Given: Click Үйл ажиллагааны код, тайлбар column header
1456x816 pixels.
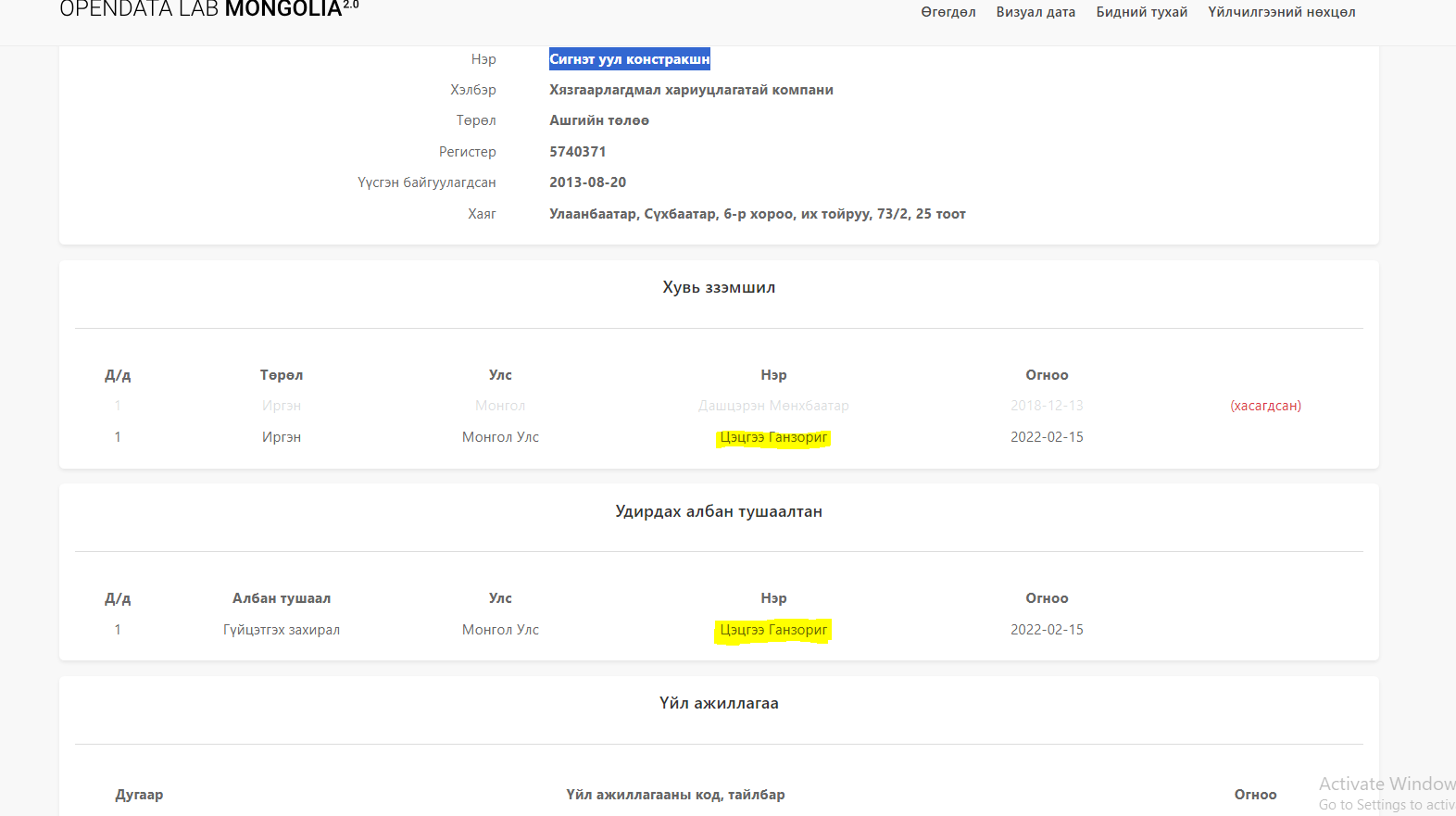Looking at the screenshot, I should (x=675, y=795).
